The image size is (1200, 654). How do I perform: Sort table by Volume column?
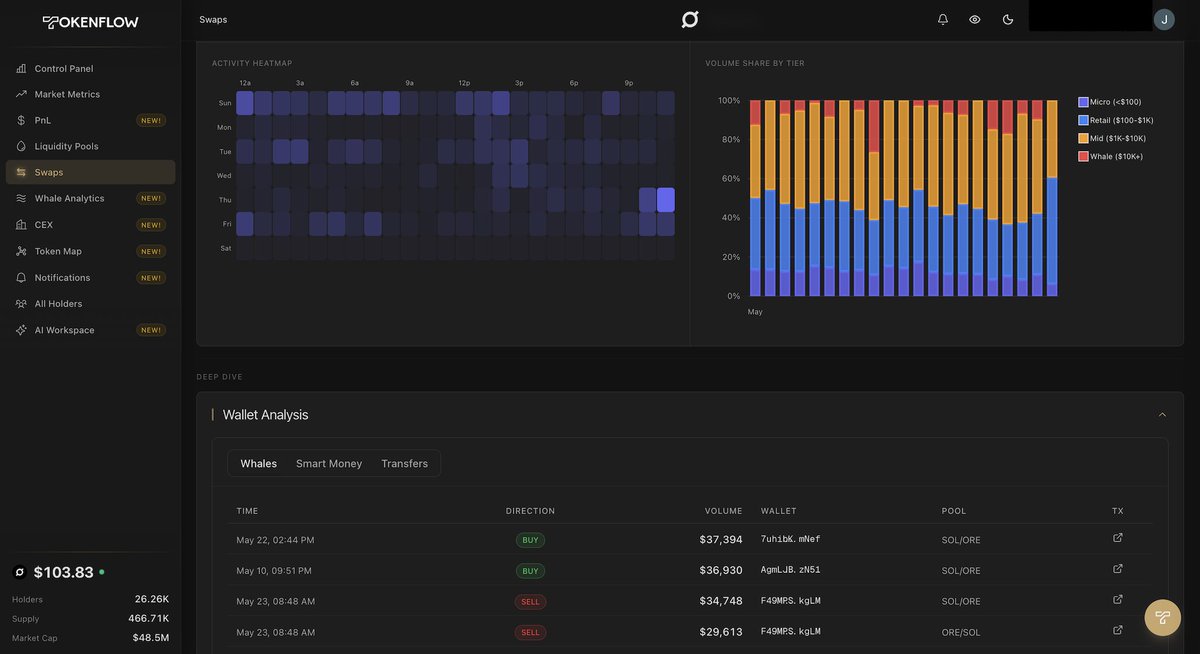click(x=724, y=511)
